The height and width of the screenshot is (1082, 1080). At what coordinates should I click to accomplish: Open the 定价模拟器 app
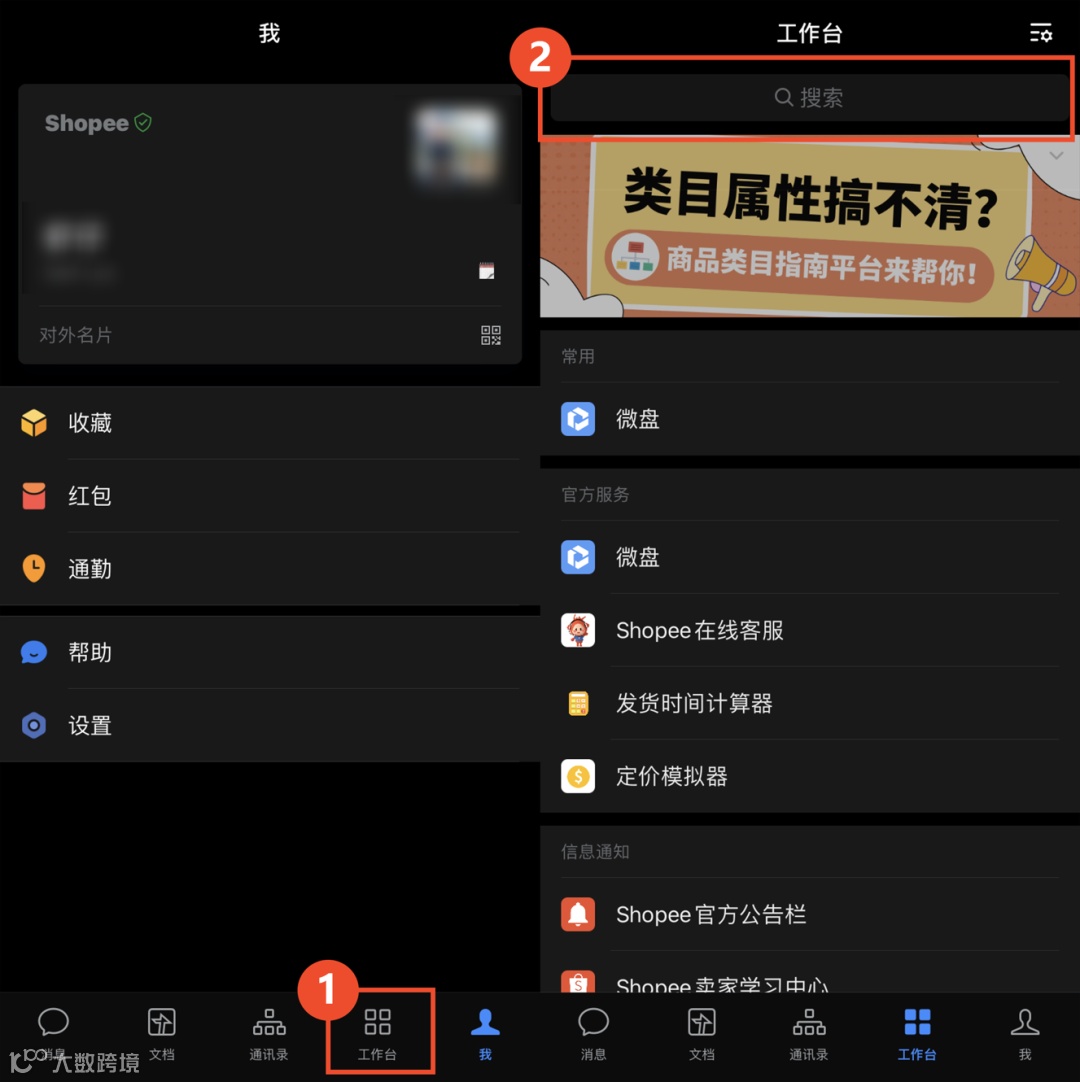tap(671, 776)
